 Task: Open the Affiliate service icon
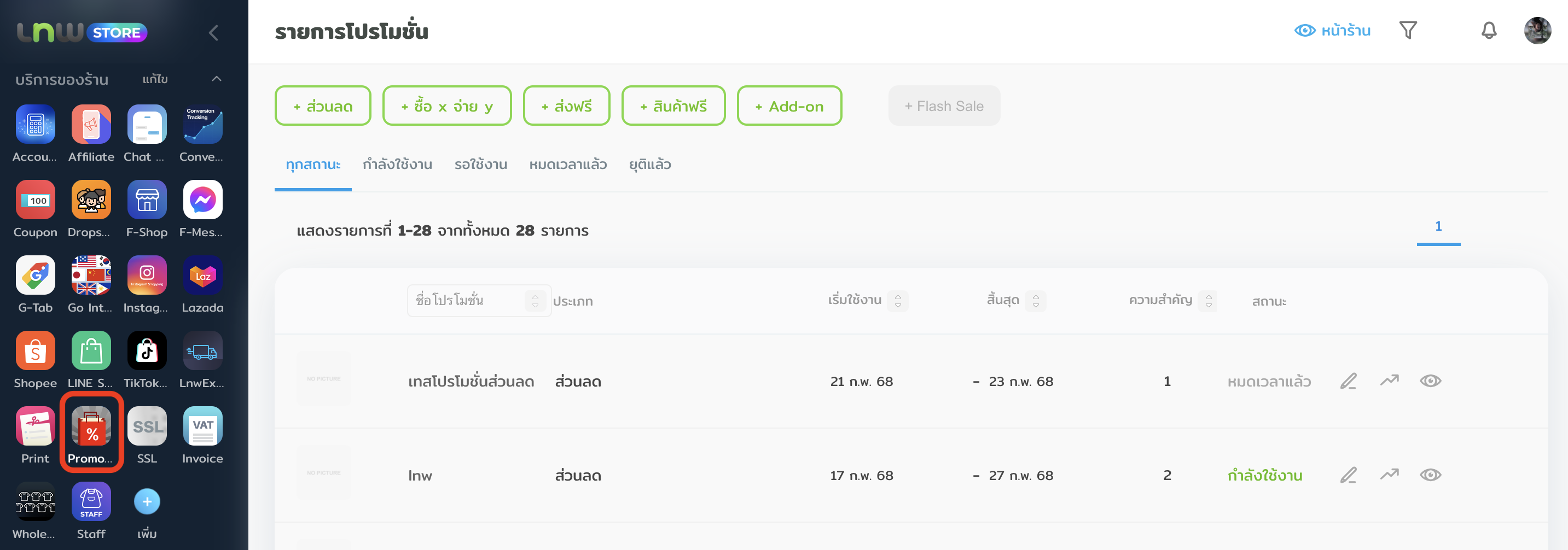[x=91, y=125]
